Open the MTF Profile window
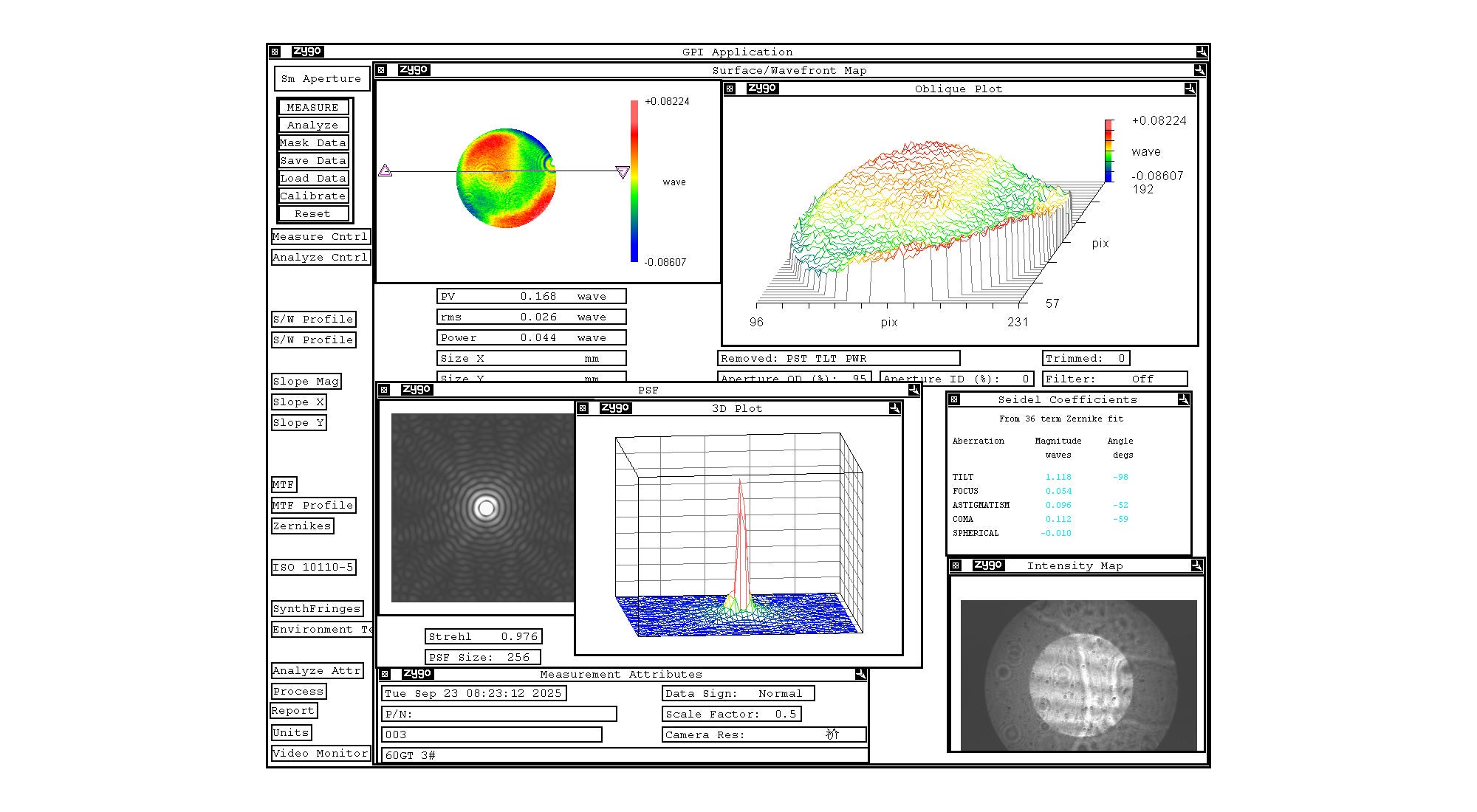 [313, 506]
